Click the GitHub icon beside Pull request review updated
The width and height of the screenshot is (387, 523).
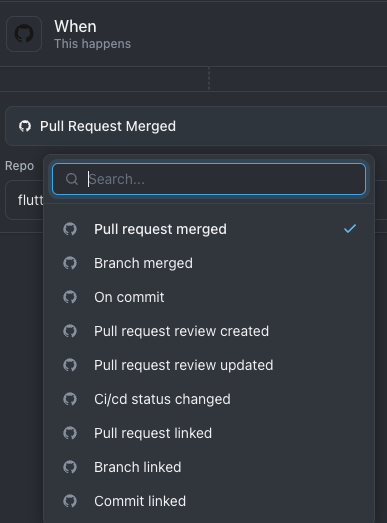pyautogui.click(x=70, y=365)
